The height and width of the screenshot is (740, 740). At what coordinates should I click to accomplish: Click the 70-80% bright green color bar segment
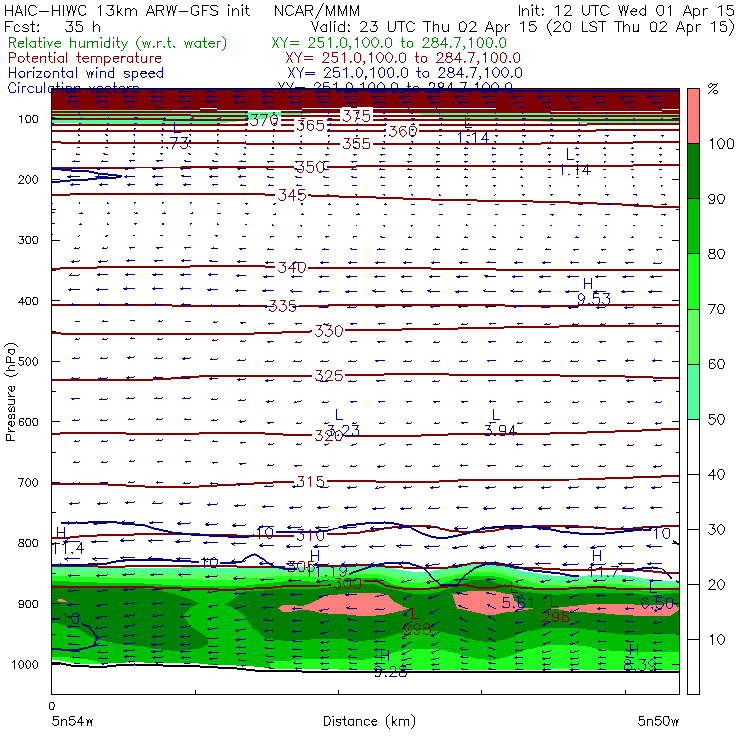[693, 281]
